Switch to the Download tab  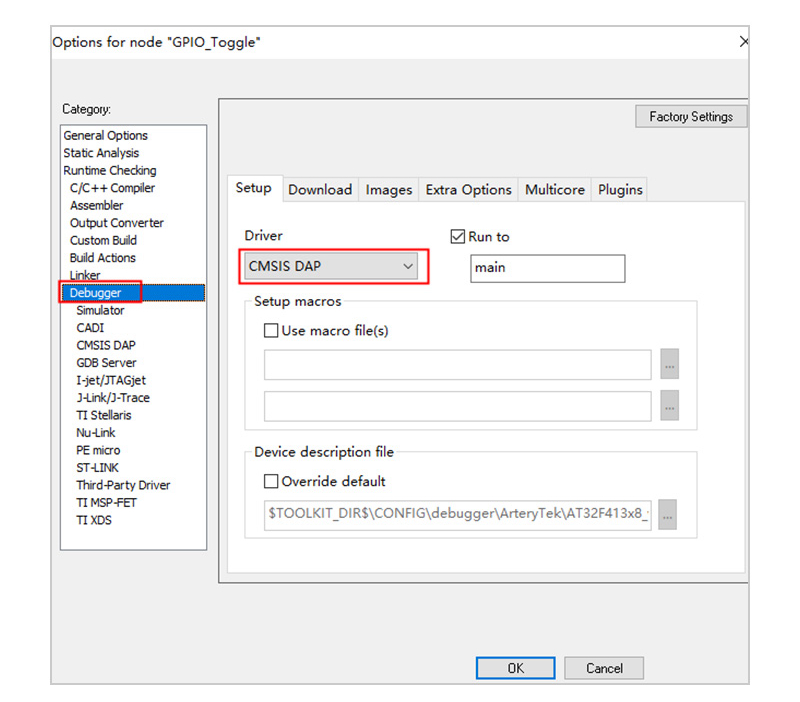pyautogui.click(x=320, y=189)
